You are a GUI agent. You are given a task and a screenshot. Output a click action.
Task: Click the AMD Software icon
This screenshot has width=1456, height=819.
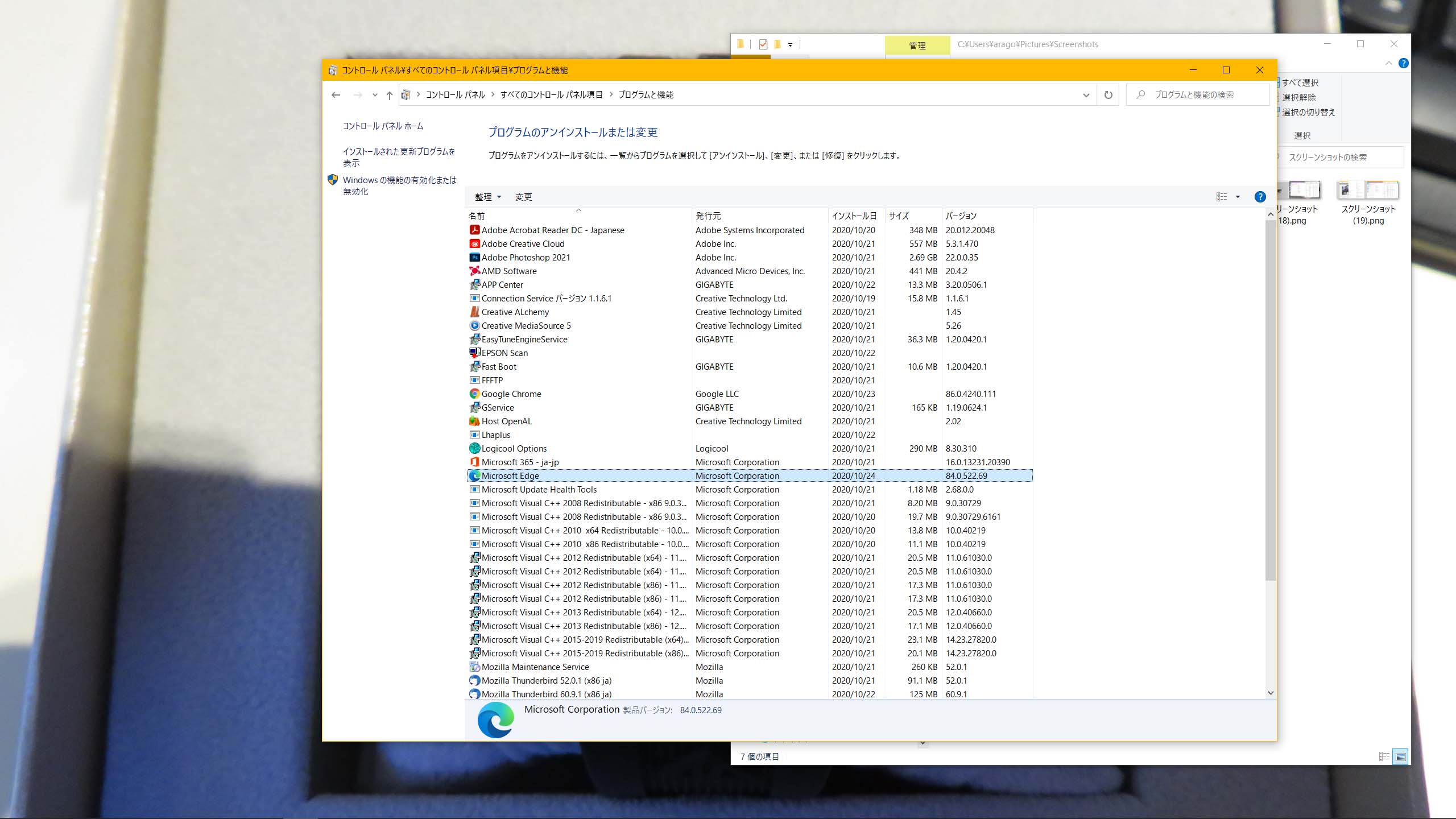click(x=474, y=271)
